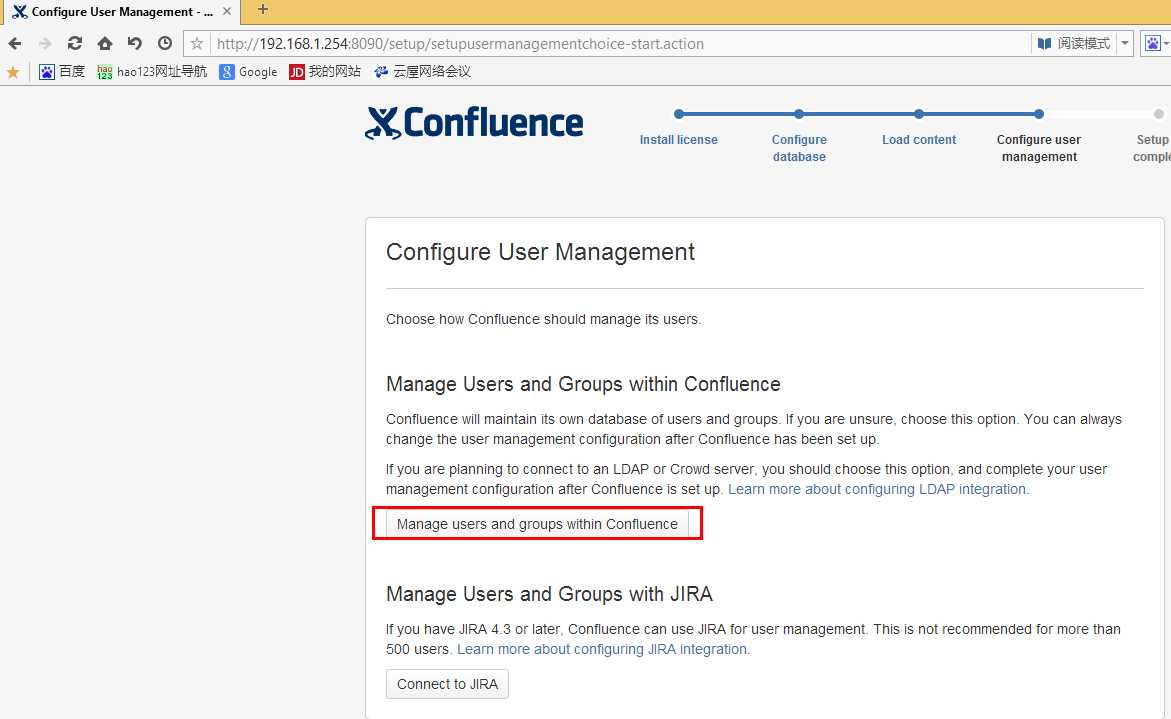1171x719 pixels.
Task: Open browsing history clock icon
Action: click(165, 43)
